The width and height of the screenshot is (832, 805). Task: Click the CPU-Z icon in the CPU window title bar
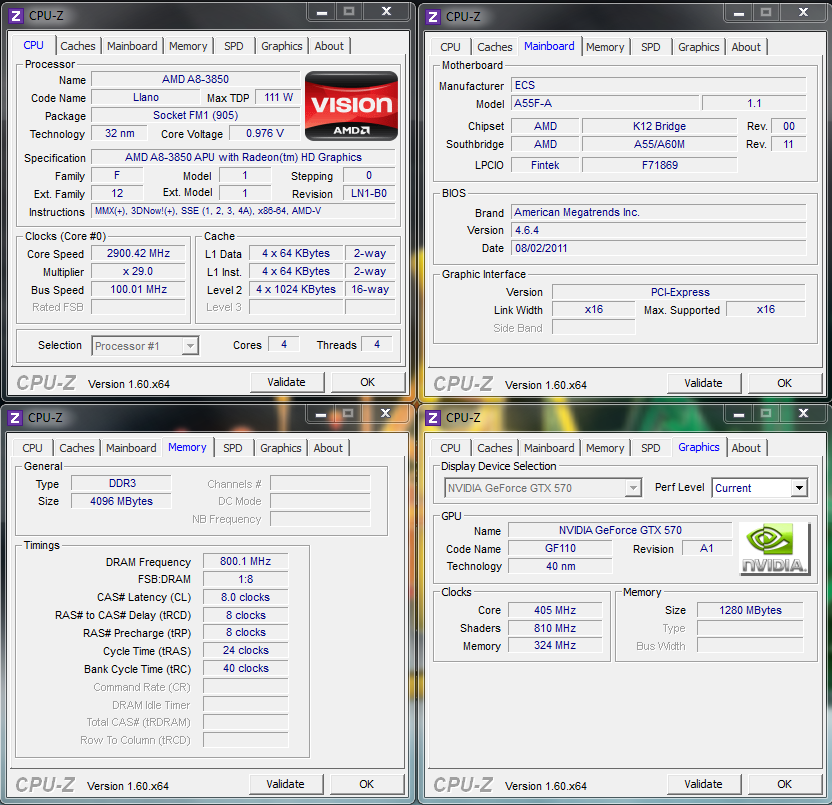pos(15,16)
